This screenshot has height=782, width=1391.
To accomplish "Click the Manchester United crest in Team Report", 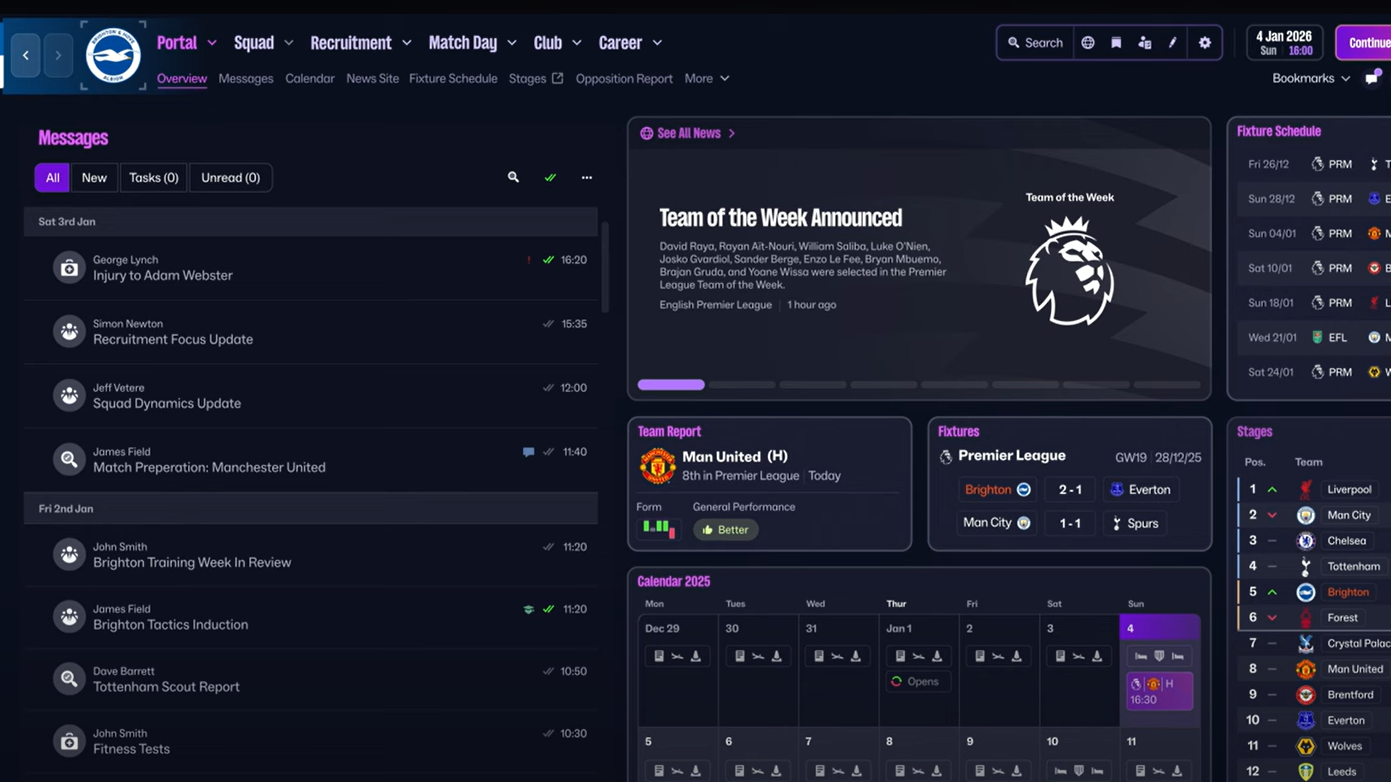I will (x=657, y=466).
